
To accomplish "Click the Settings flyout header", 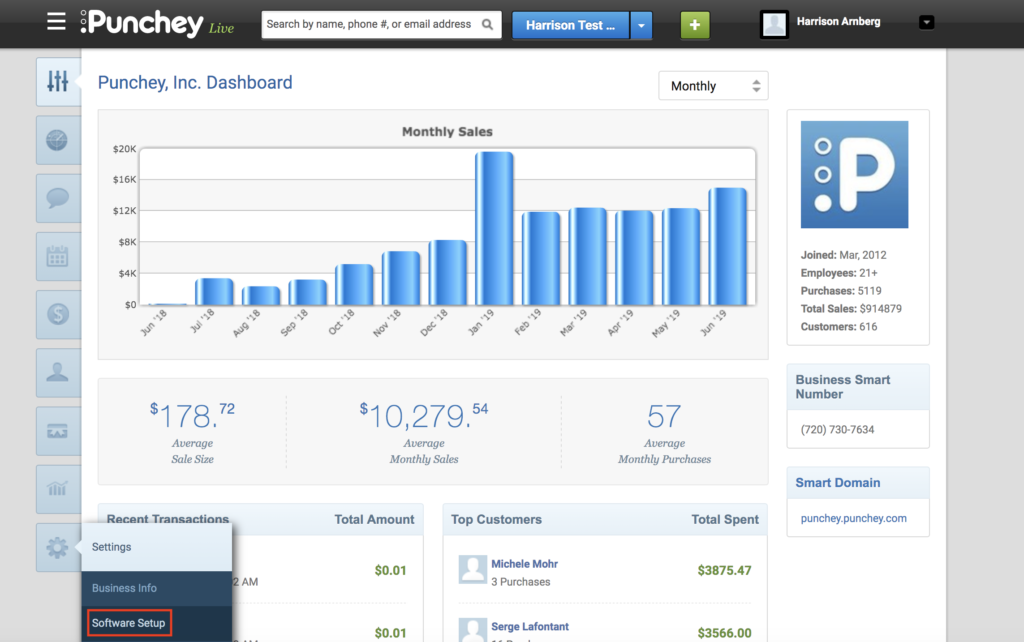I will (157, 547).
